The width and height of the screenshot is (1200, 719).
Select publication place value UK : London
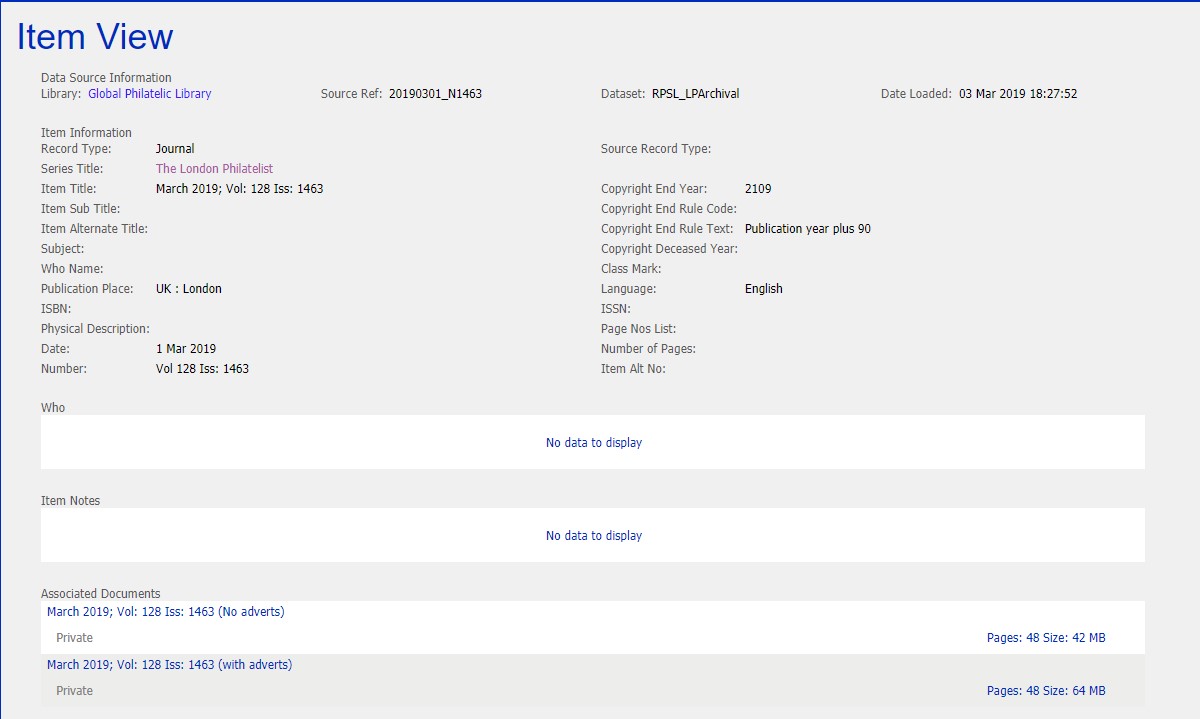click(x=189, y=289)
